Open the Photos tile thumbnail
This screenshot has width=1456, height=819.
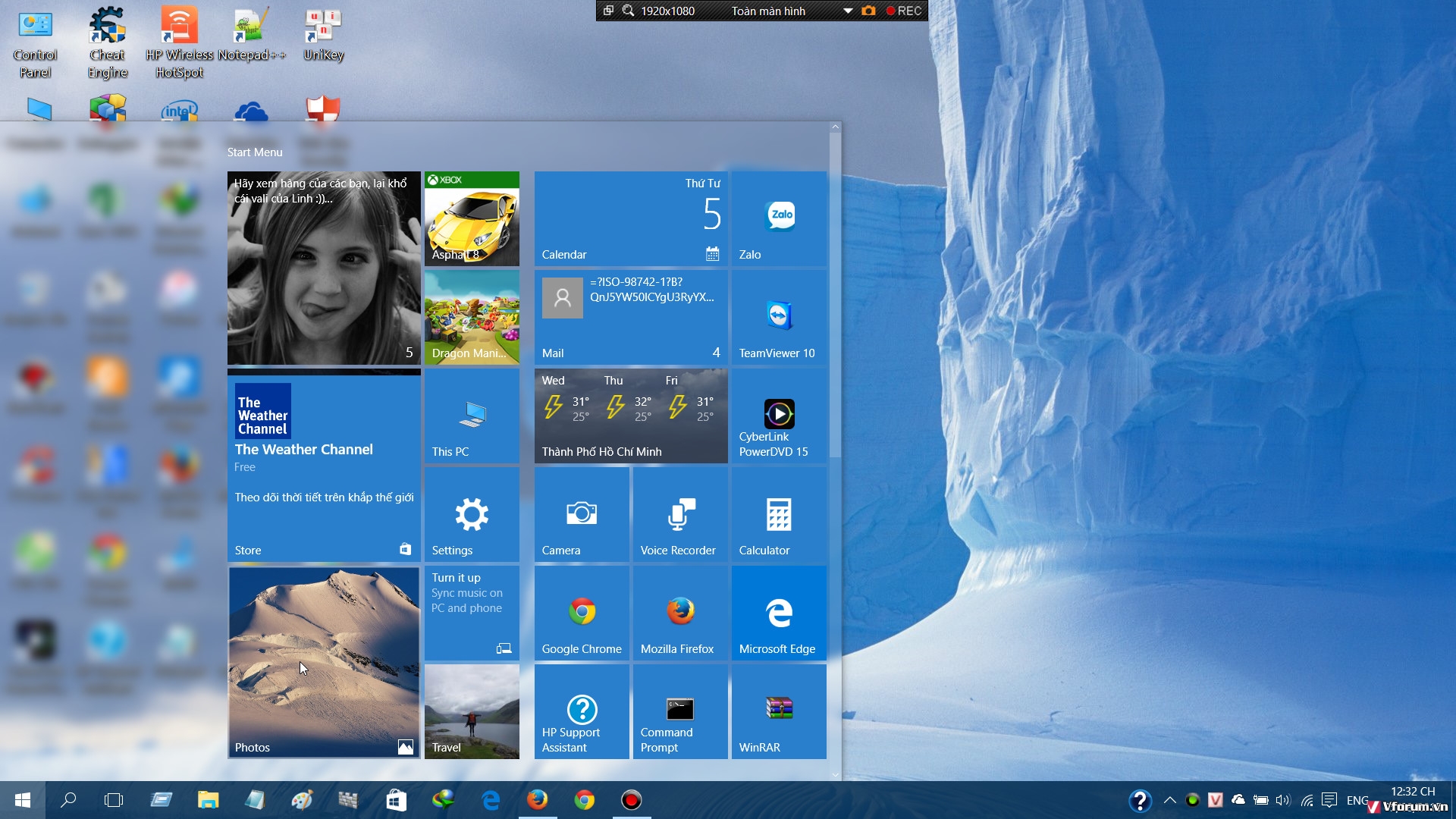[324, 662]
